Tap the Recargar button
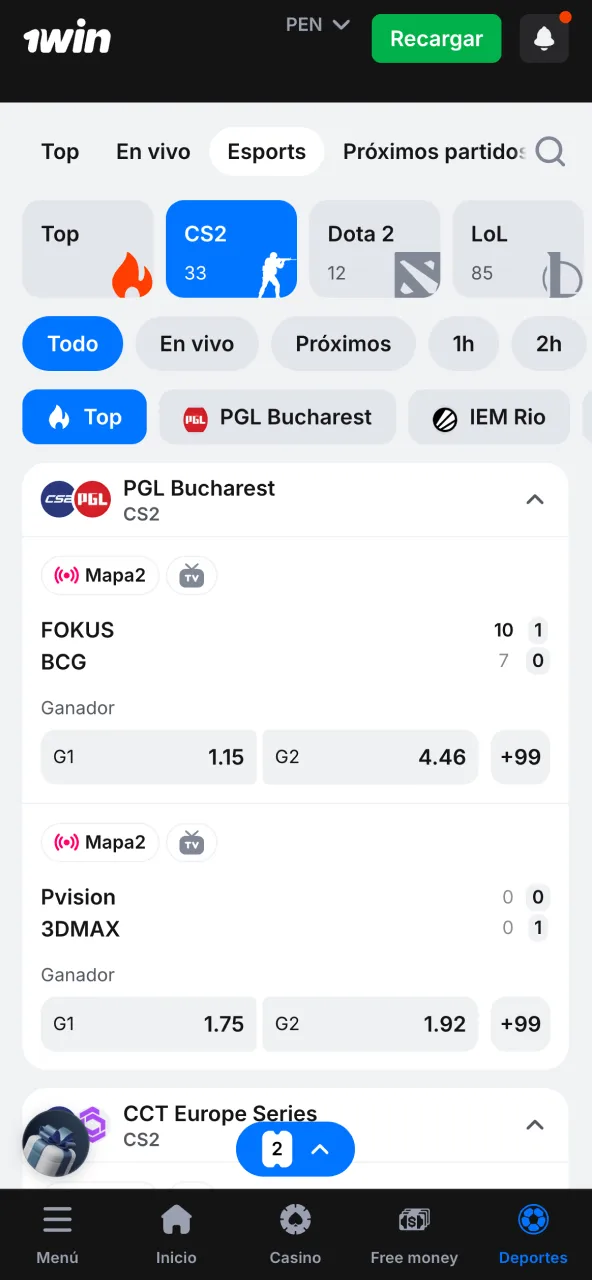The width and height of the screenshot is (592, 1280). 436,38
